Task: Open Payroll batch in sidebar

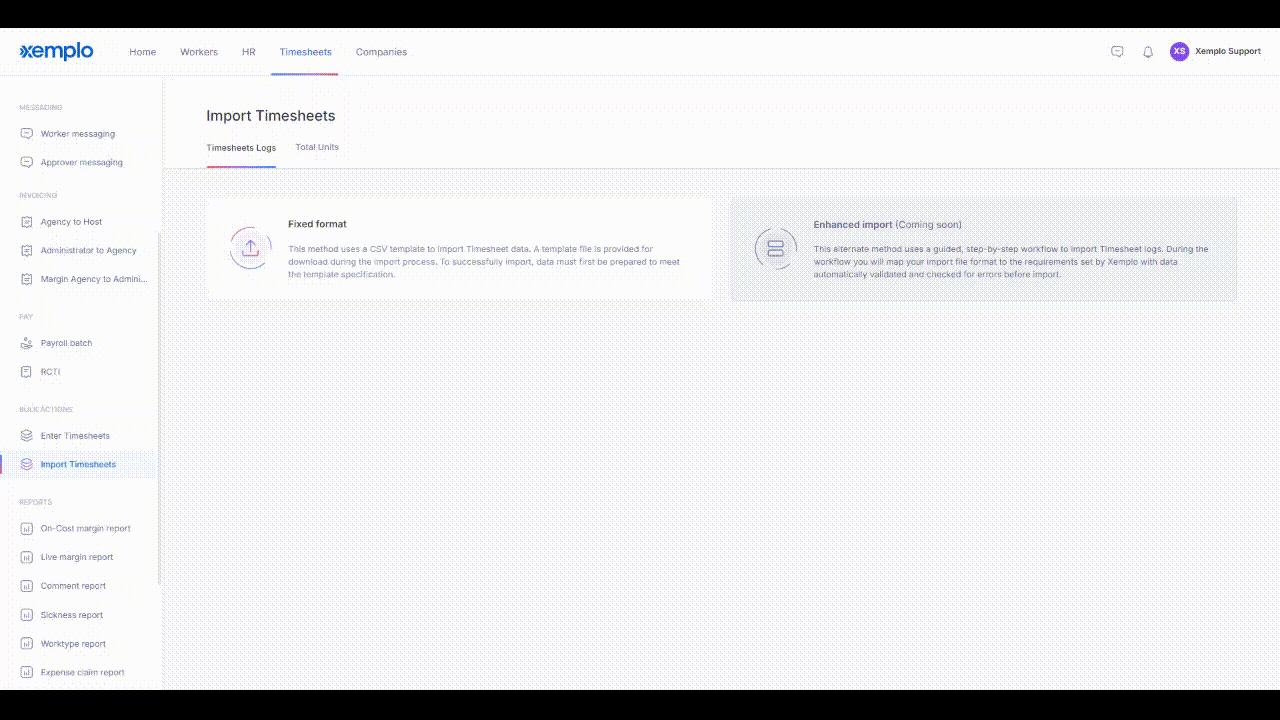Action: point(66,343)
